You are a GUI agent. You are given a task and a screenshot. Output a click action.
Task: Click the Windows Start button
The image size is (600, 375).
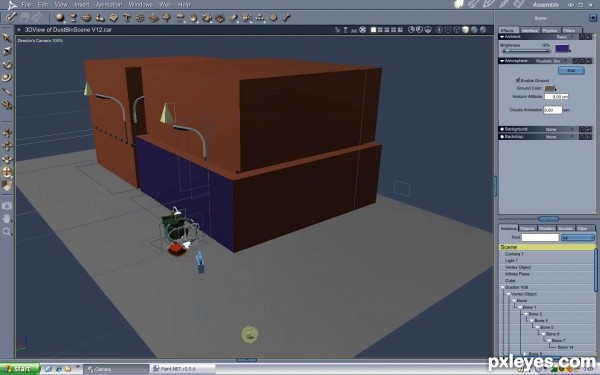click(x=20, y=369)
